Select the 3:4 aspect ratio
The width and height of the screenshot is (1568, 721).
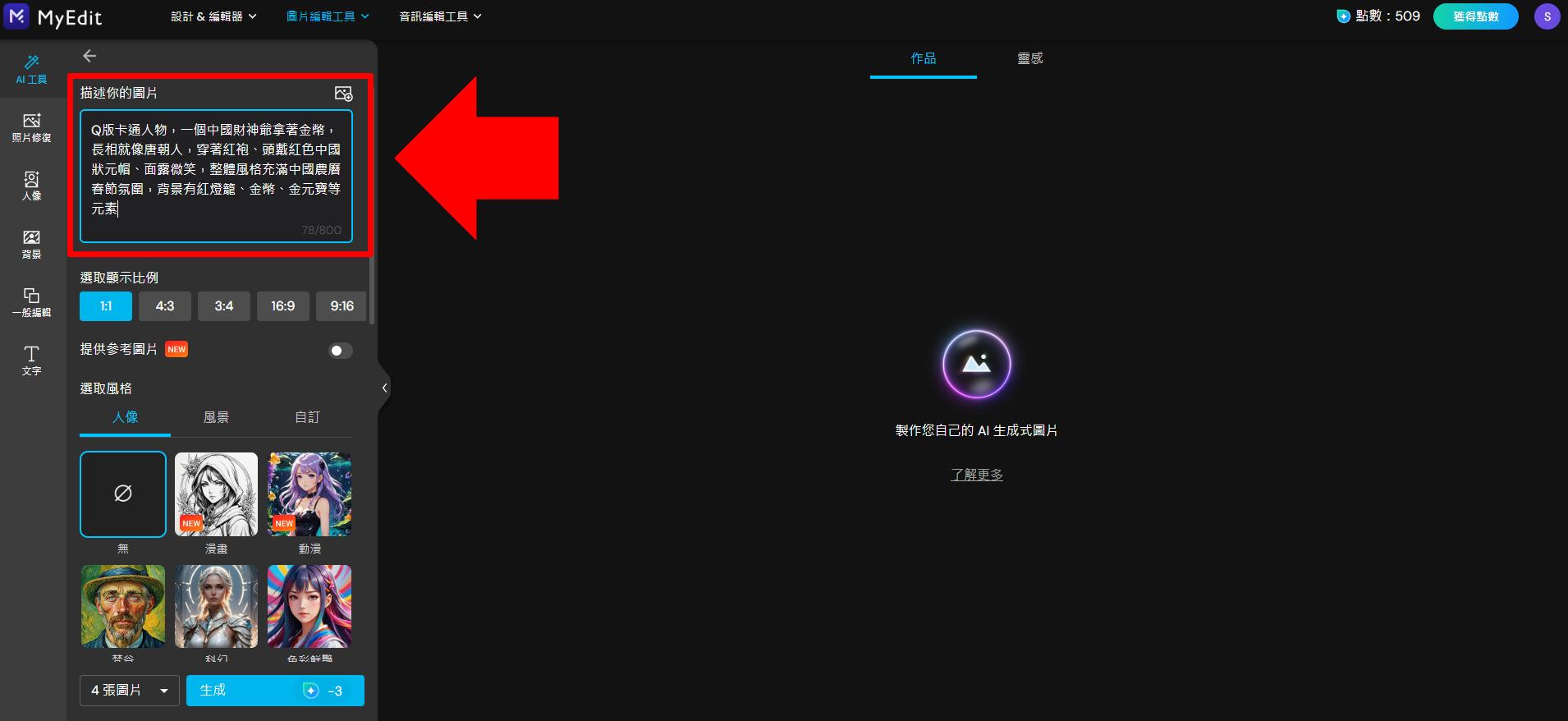(224, 306)
